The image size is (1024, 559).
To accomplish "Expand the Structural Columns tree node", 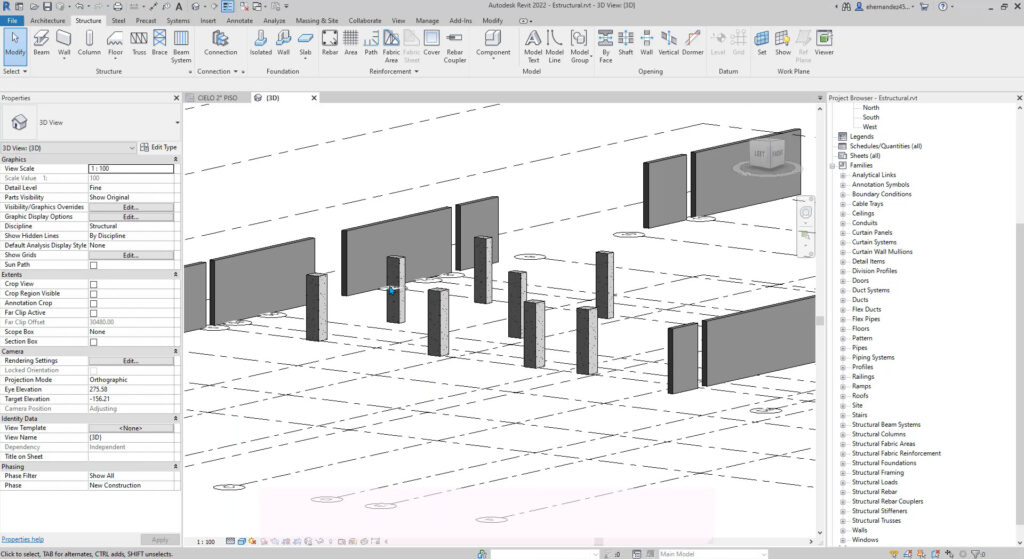I will coord(843,434).
